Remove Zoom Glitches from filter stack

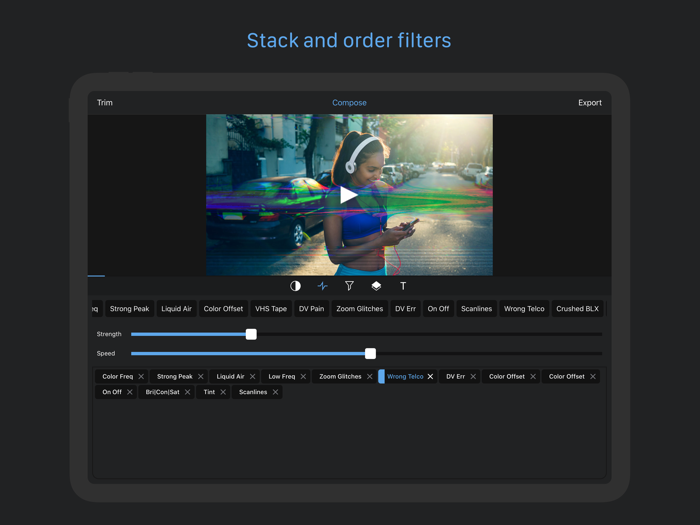pyautogui.click(x=370, y=377)
